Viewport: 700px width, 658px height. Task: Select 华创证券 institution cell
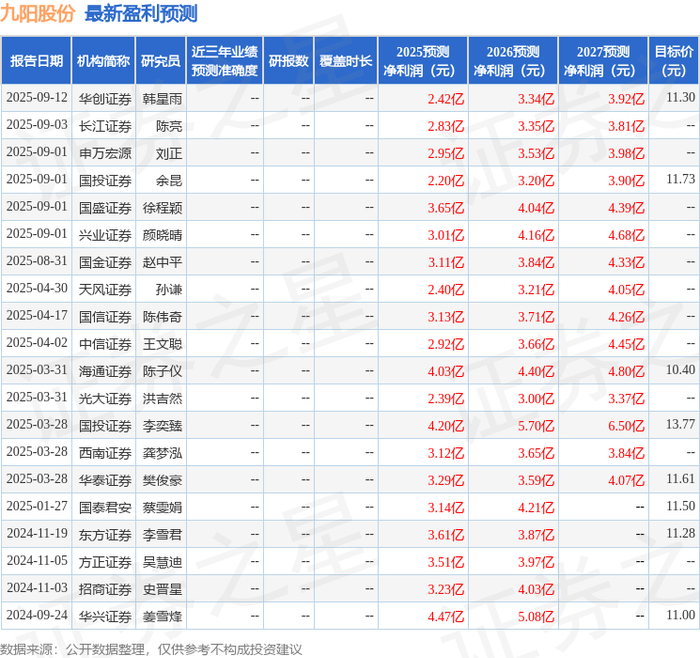point(105,99)
